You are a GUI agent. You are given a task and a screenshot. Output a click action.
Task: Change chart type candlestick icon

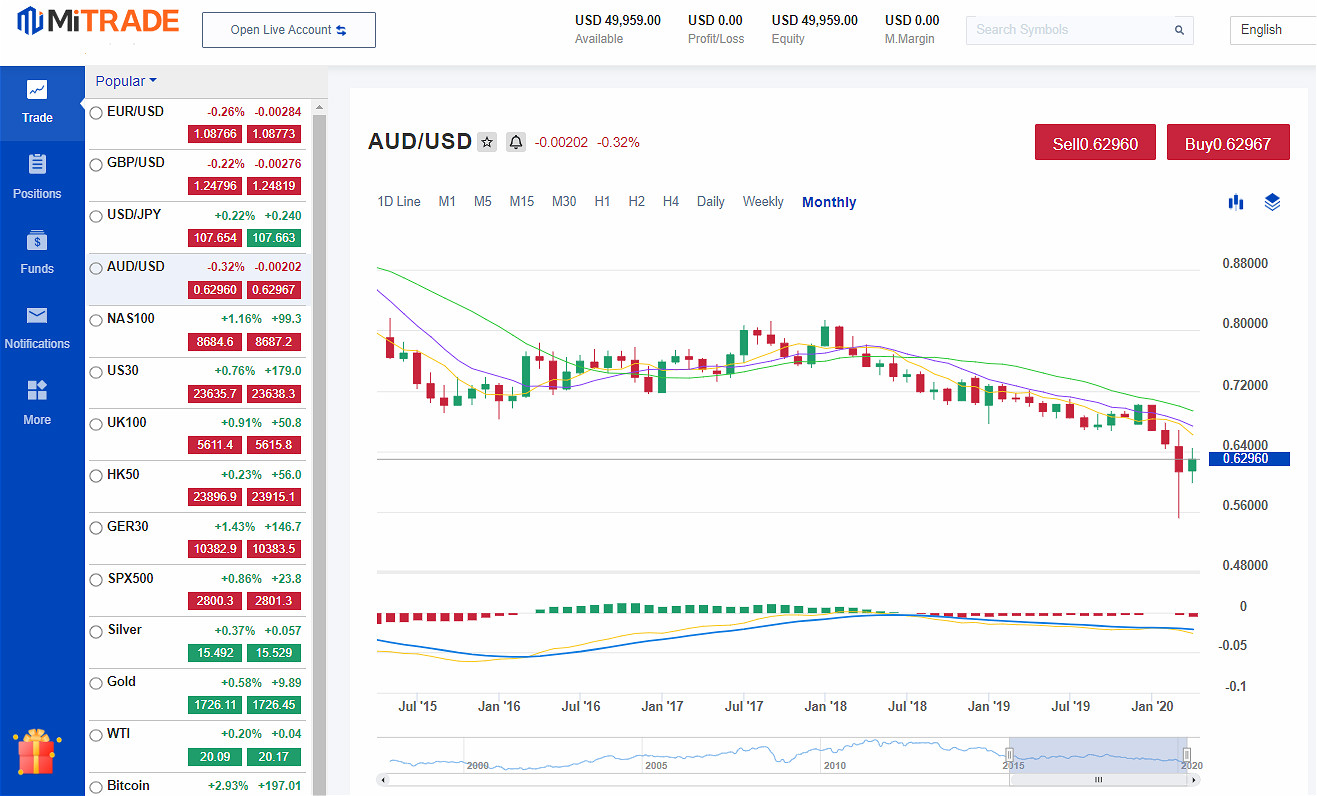[1236, 202]
